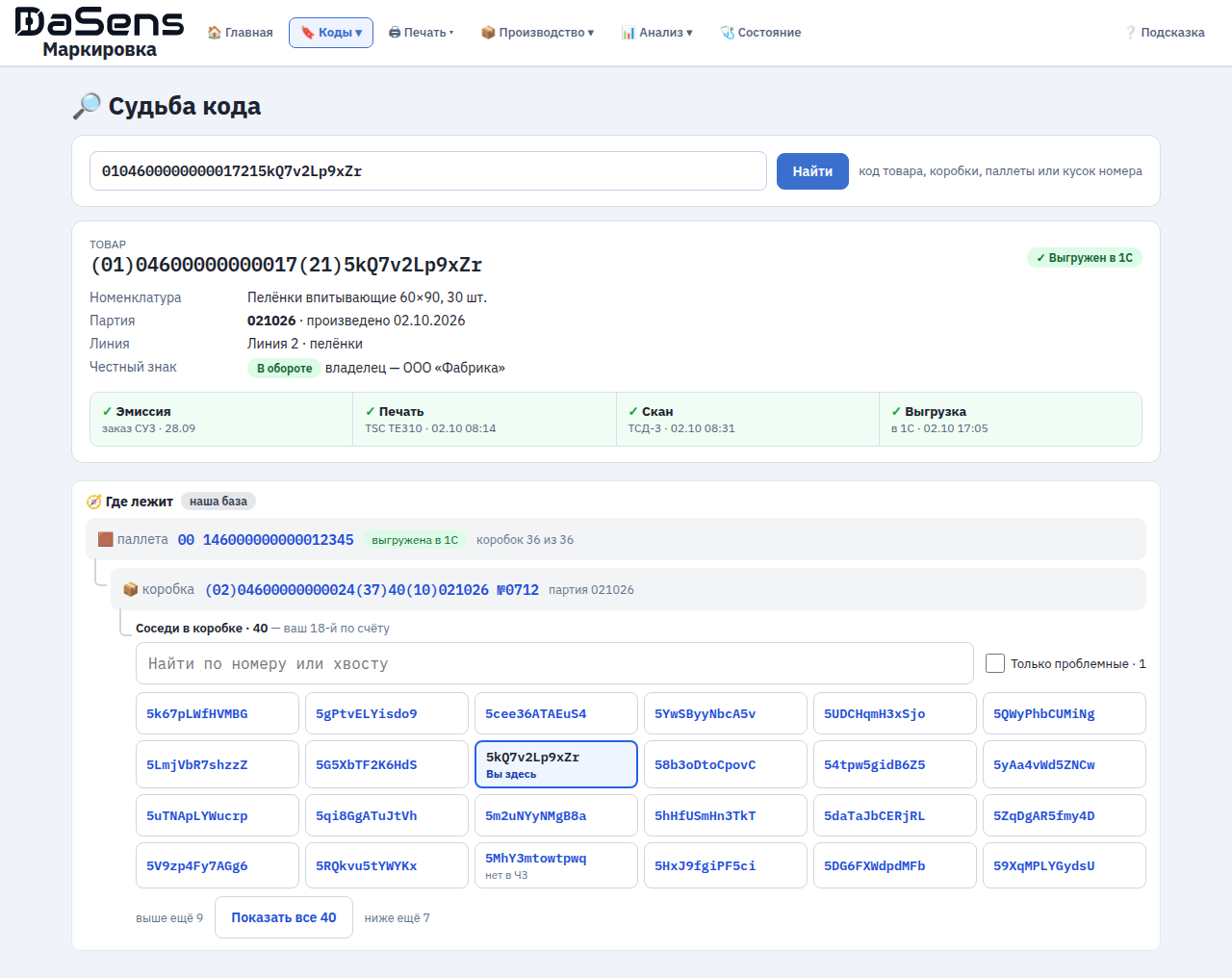Open neighbor code 5UDCHqmH3xSjo

pyautogui.click(x=895, y=713)
